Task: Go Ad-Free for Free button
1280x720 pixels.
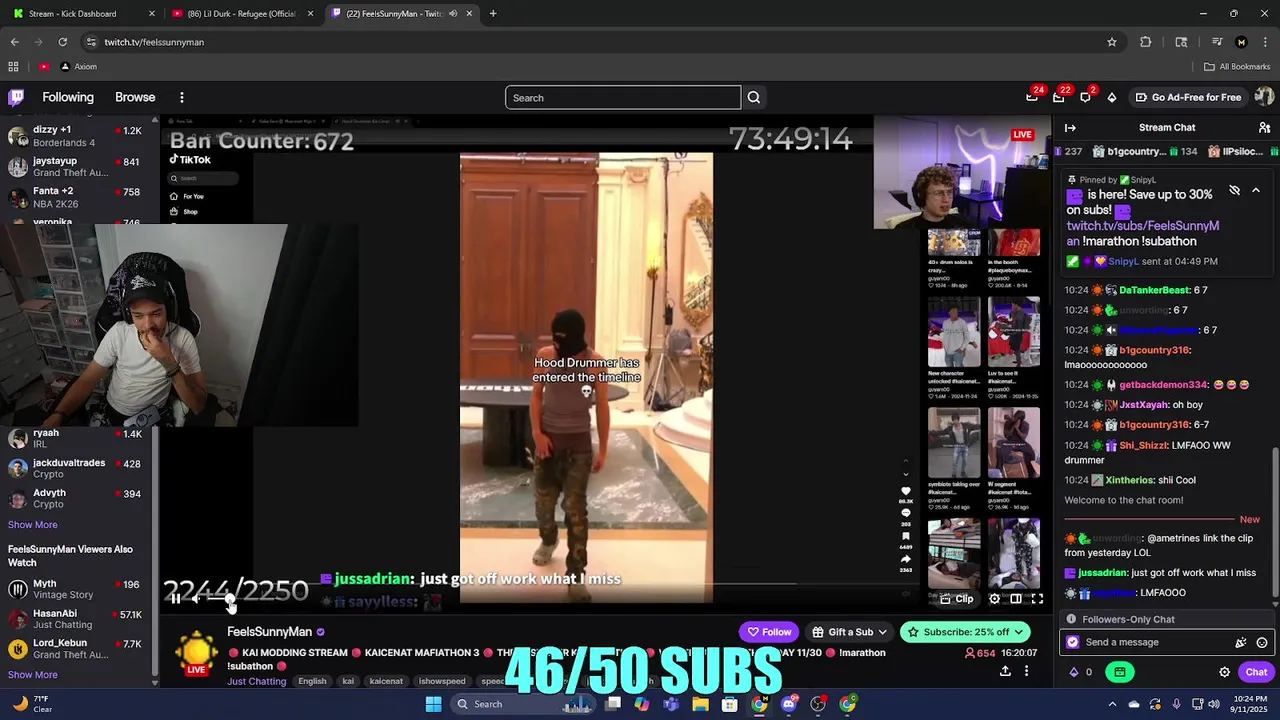Action: coord(1187,97)
